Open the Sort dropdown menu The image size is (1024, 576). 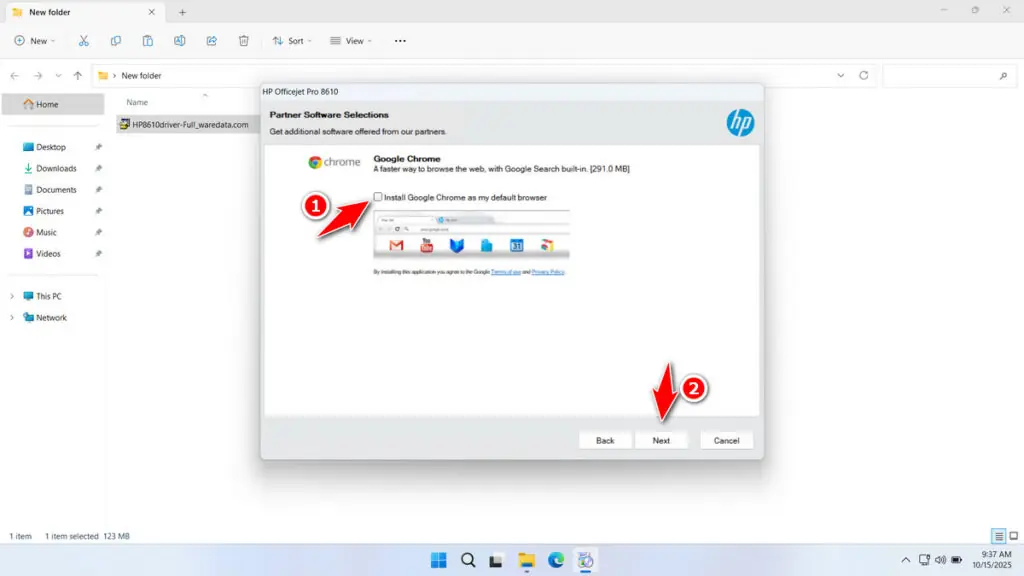[x=291, y=40]
